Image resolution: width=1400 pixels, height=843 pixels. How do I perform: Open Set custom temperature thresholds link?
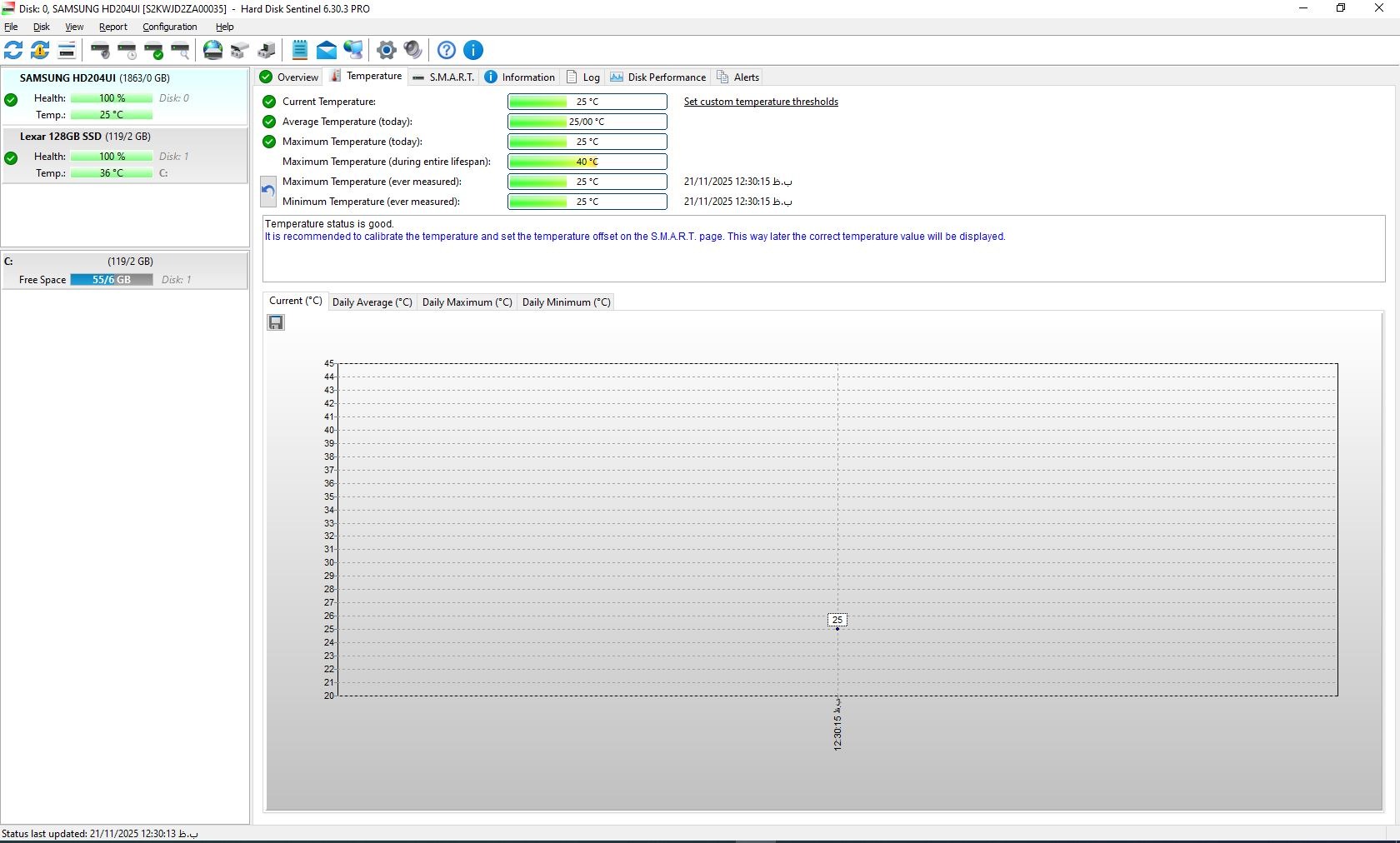761,102
